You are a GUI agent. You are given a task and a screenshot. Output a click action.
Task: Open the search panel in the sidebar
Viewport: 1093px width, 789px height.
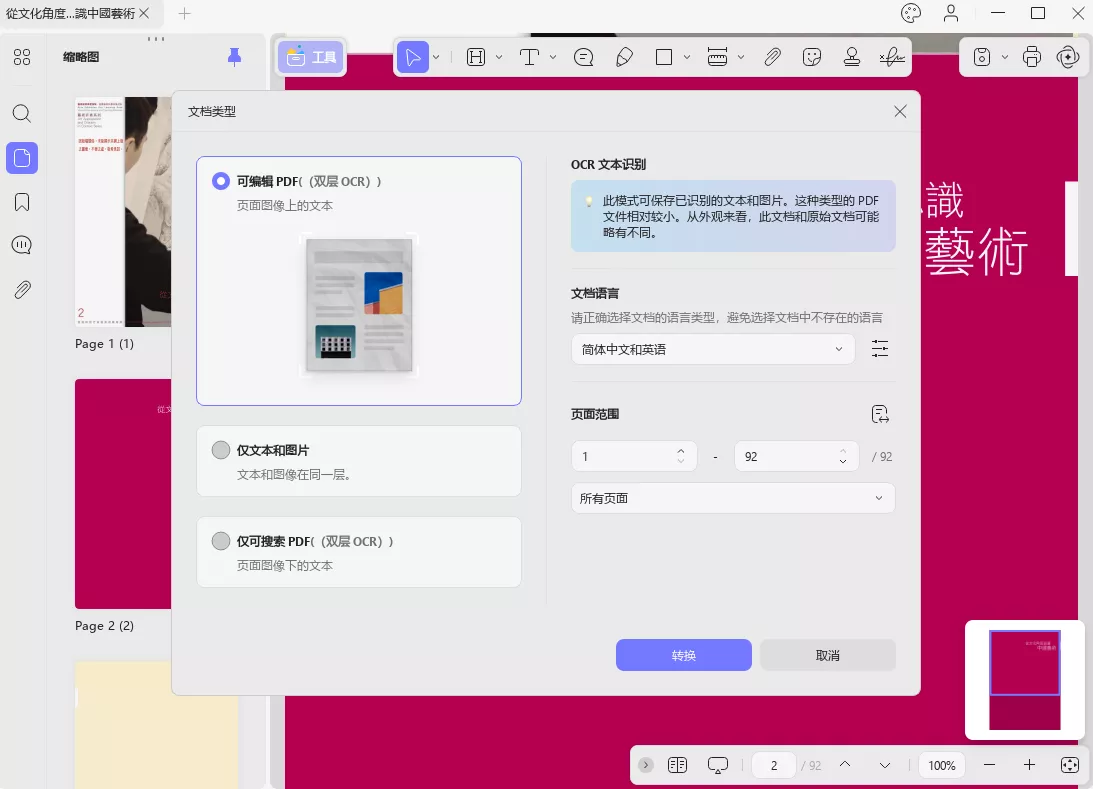tap(21, 114)
